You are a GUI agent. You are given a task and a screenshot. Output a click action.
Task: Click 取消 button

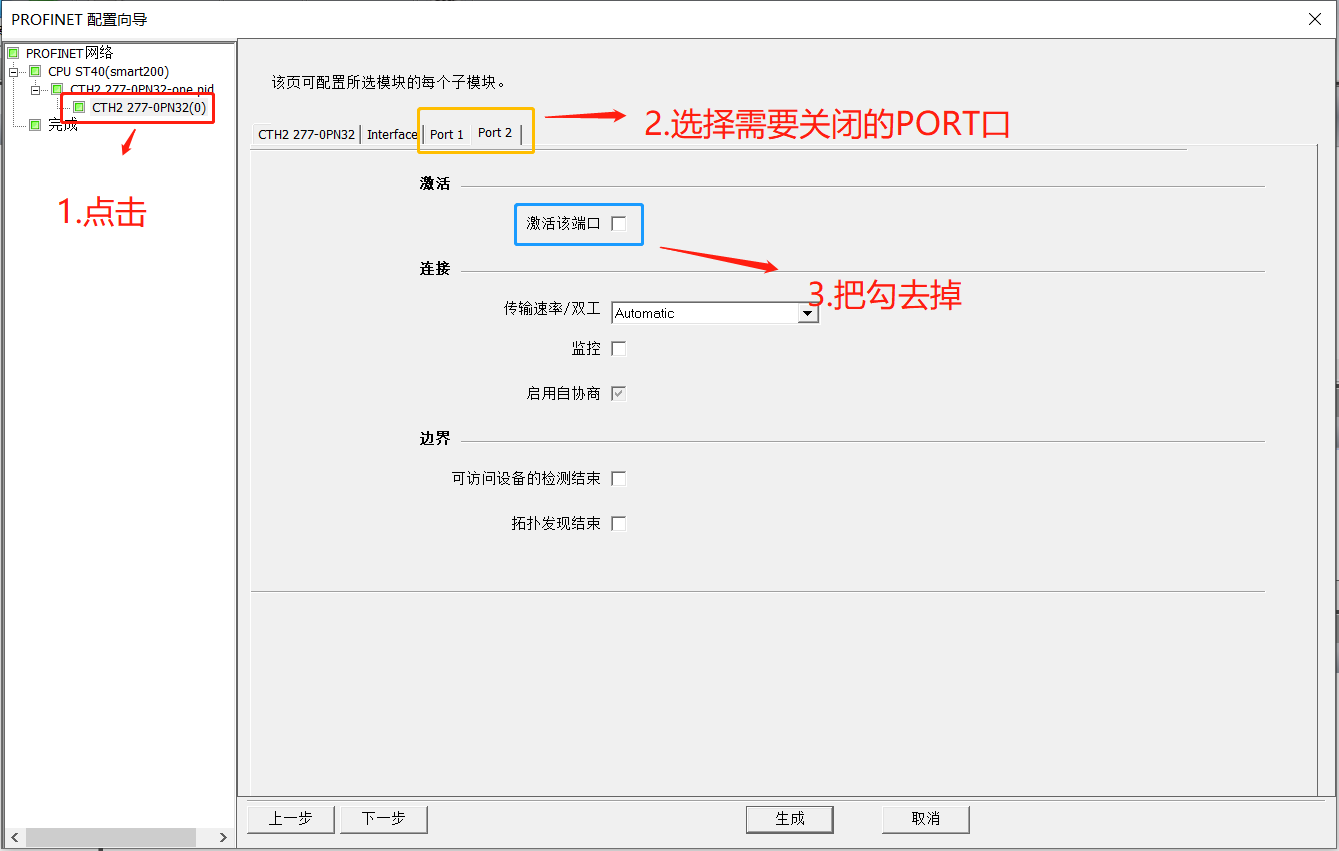(926, 819)
